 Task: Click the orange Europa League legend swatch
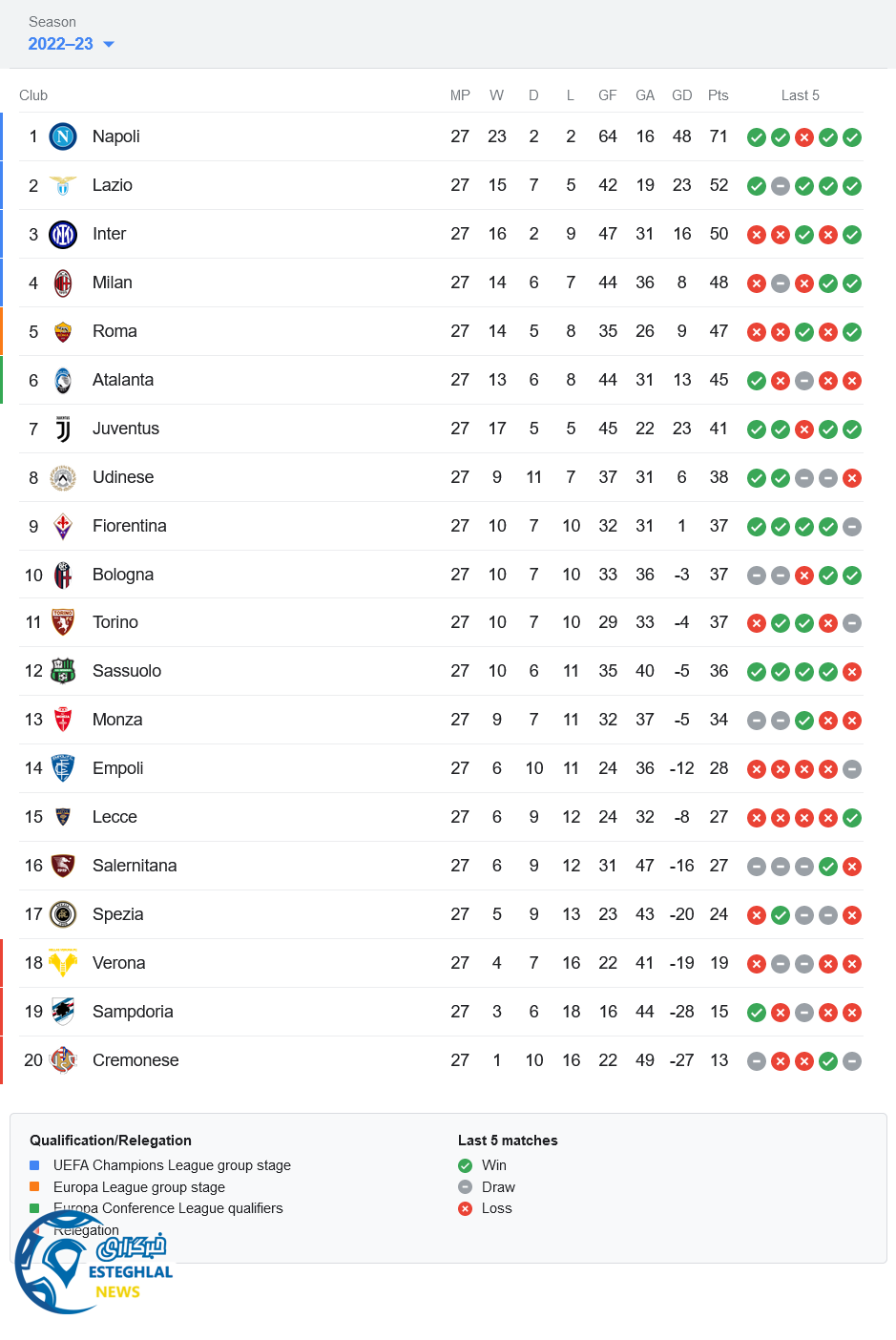click(34, 1187)
